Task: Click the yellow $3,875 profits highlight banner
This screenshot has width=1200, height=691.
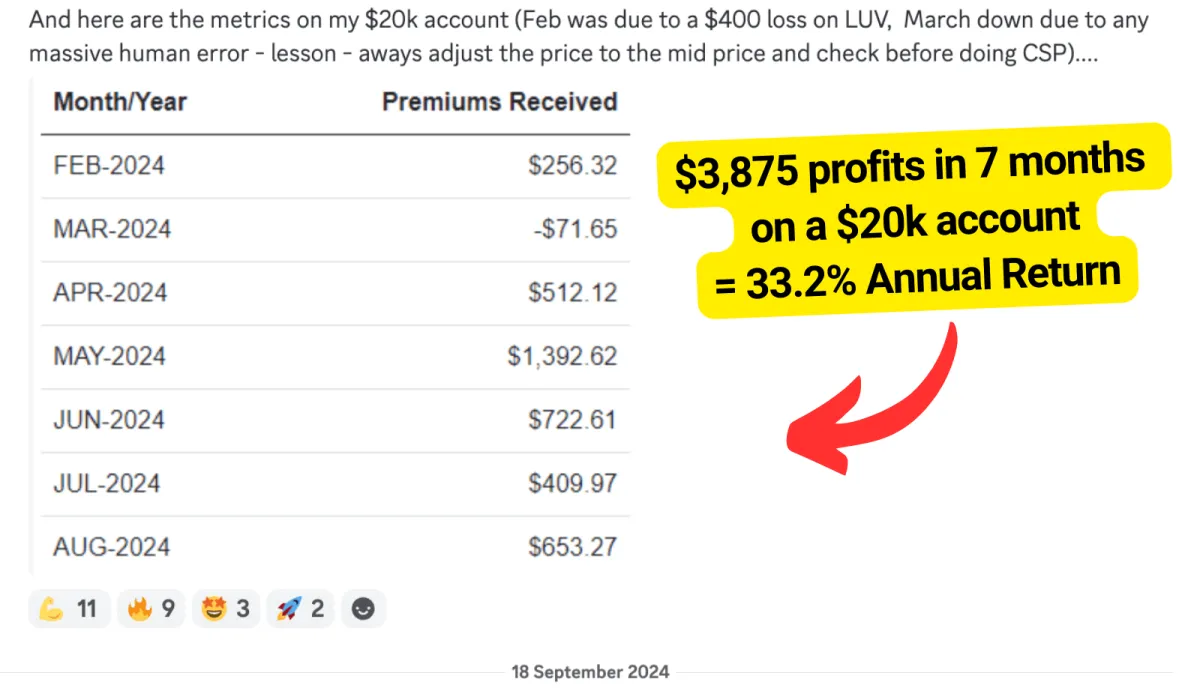Action: [913, 220]
